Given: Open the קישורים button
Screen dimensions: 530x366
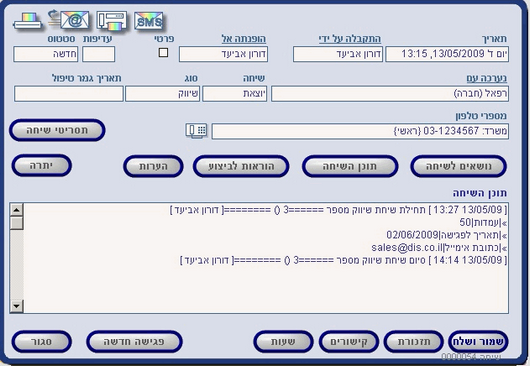Looking at the screenshot, I should 349,342.
